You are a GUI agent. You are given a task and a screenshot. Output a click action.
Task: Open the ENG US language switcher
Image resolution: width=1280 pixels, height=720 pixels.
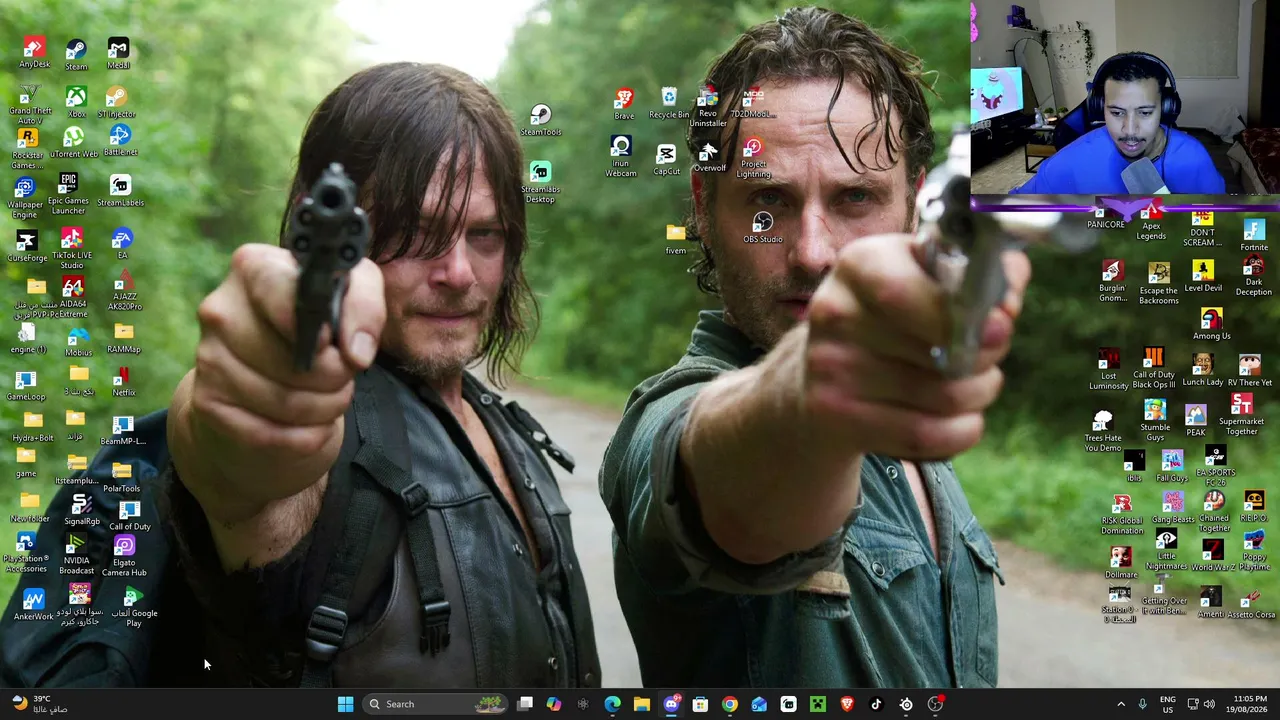click(1167, 704)
